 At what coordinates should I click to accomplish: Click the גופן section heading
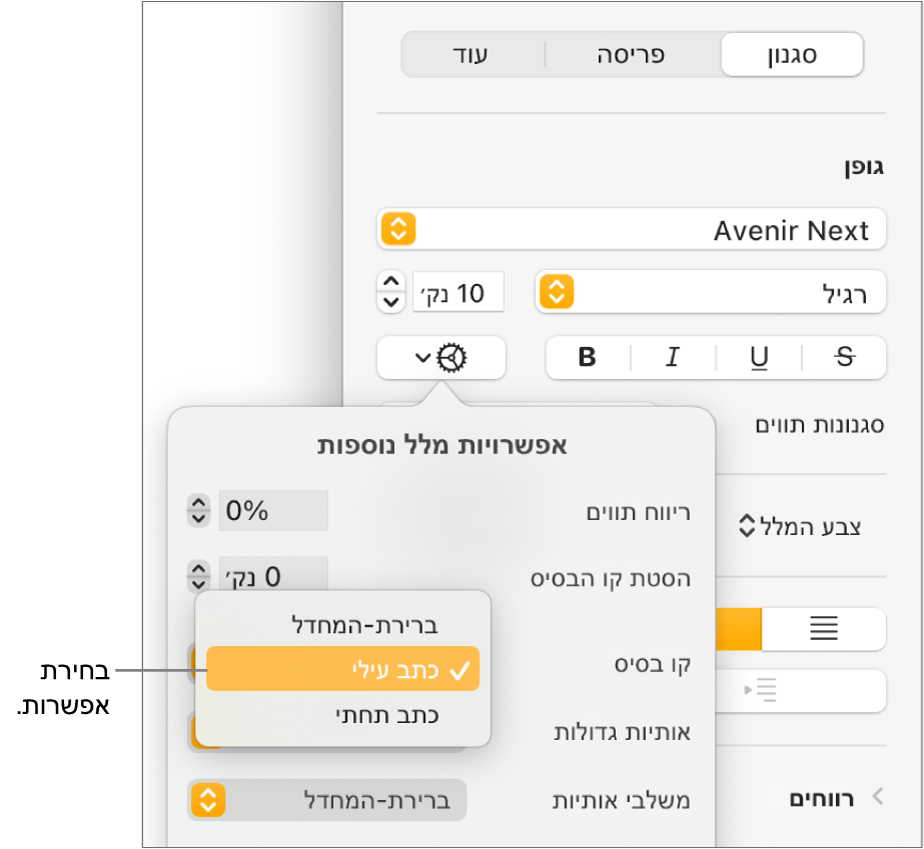point(864,167)
